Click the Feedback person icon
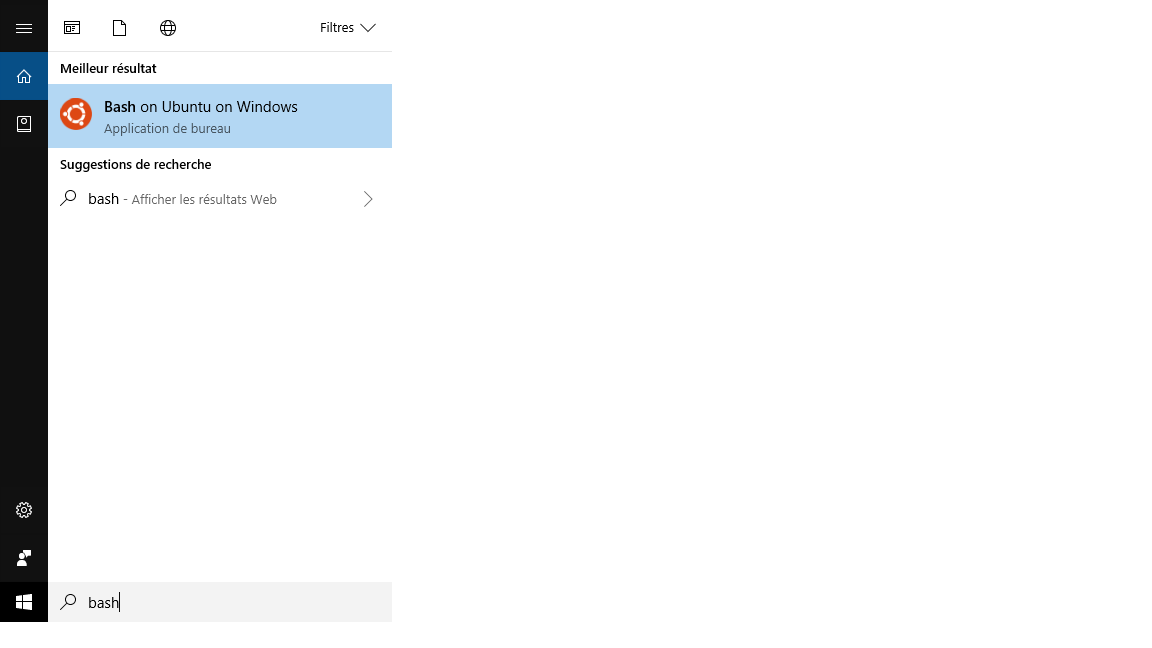 (x=24, y=558)
